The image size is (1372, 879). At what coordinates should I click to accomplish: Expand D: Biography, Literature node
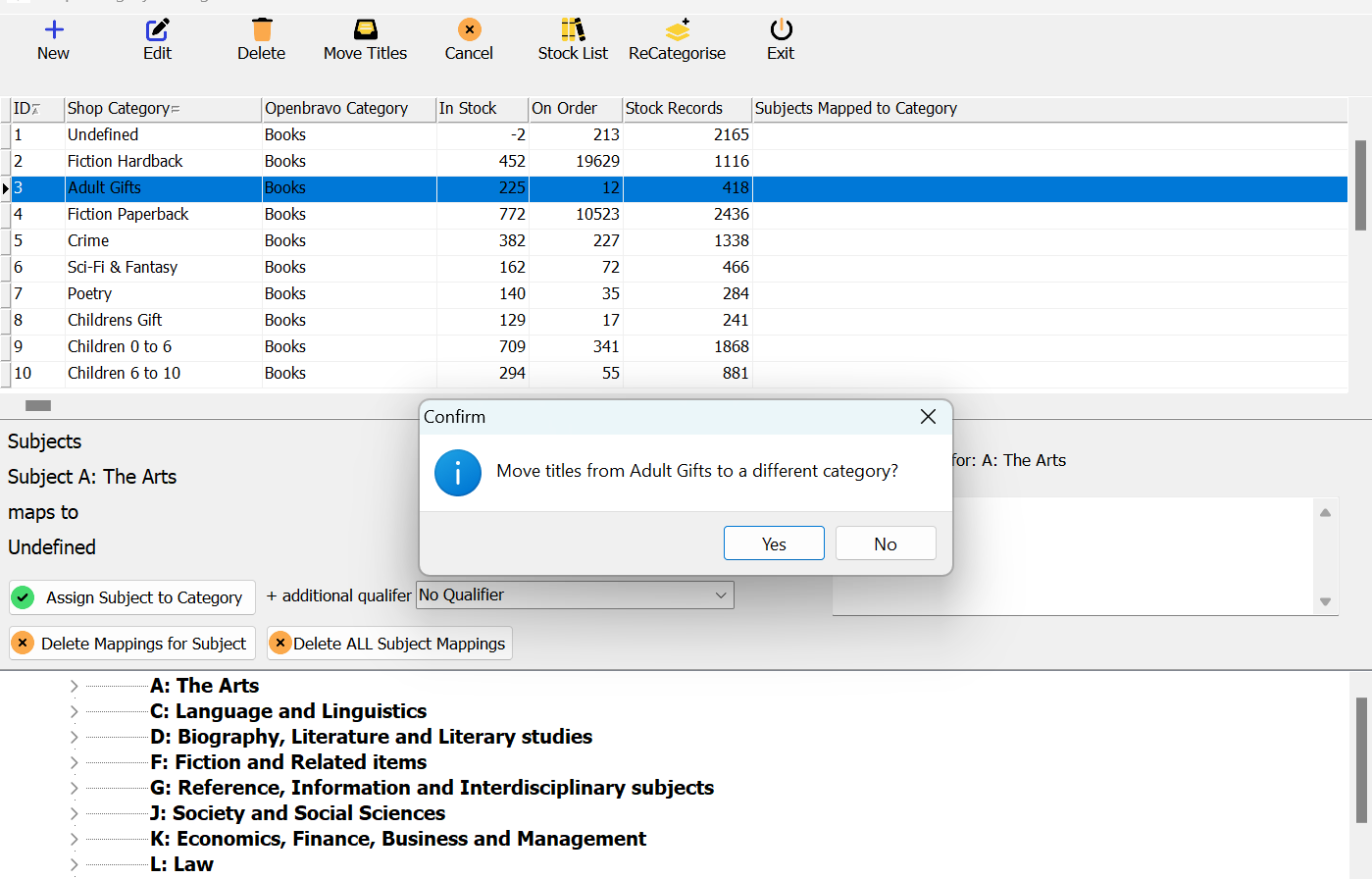coord(74,738)
